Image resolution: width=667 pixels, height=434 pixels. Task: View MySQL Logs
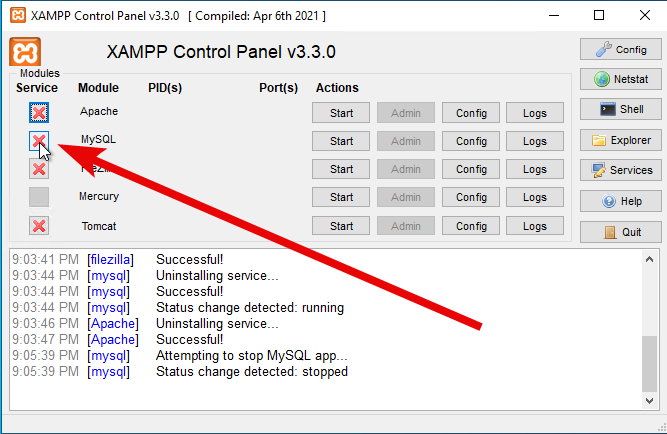(535, 141)
